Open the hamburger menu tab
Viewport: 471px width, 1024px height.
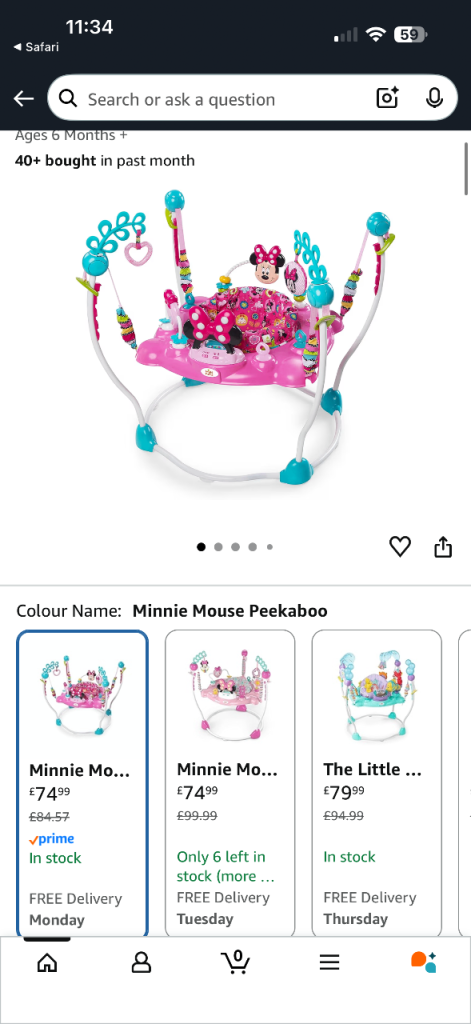pyautogui.click(x=329, y=962)
